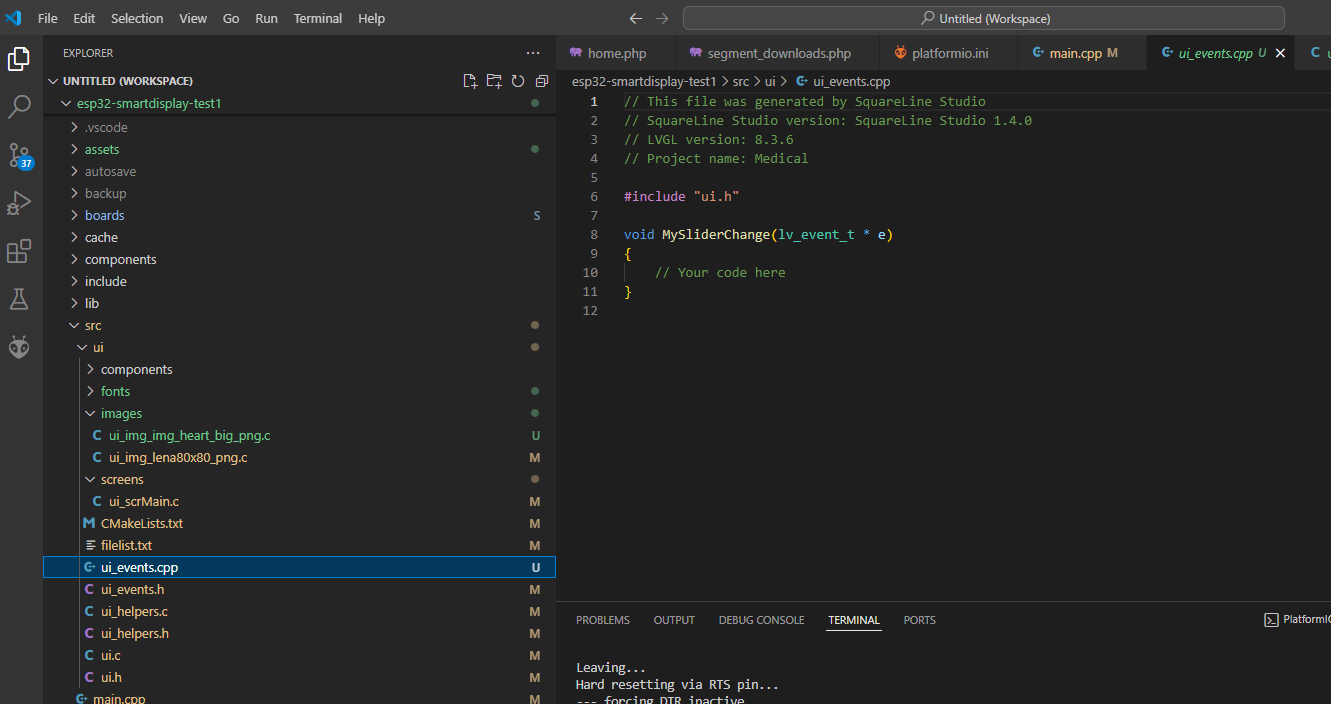The image size is (1331, 704).
Task: Click ui_events.cpp in the breadcrumb
Action: pos(851,81)
